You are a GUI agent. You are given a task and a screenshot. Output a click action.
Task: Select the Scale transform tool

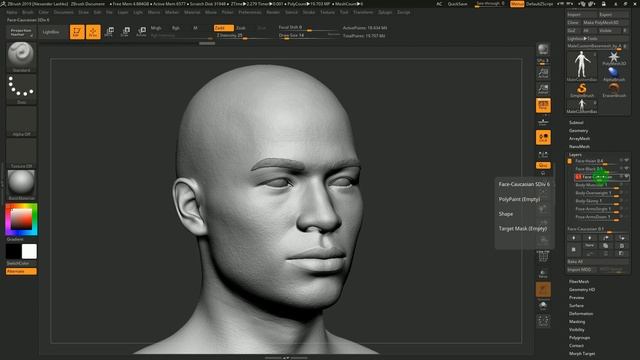coord(125,32)
